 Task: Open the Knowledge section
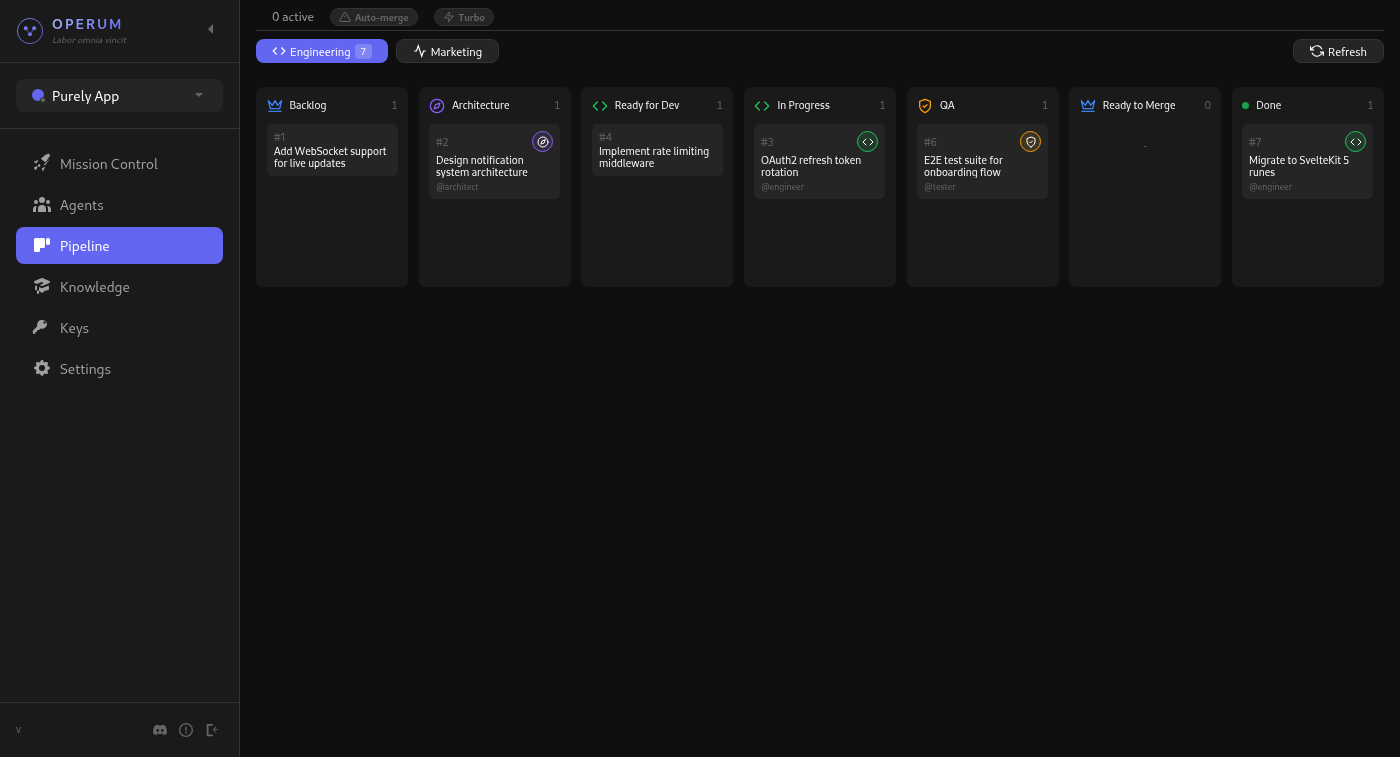pyautogui.click(x=94, y=287)
